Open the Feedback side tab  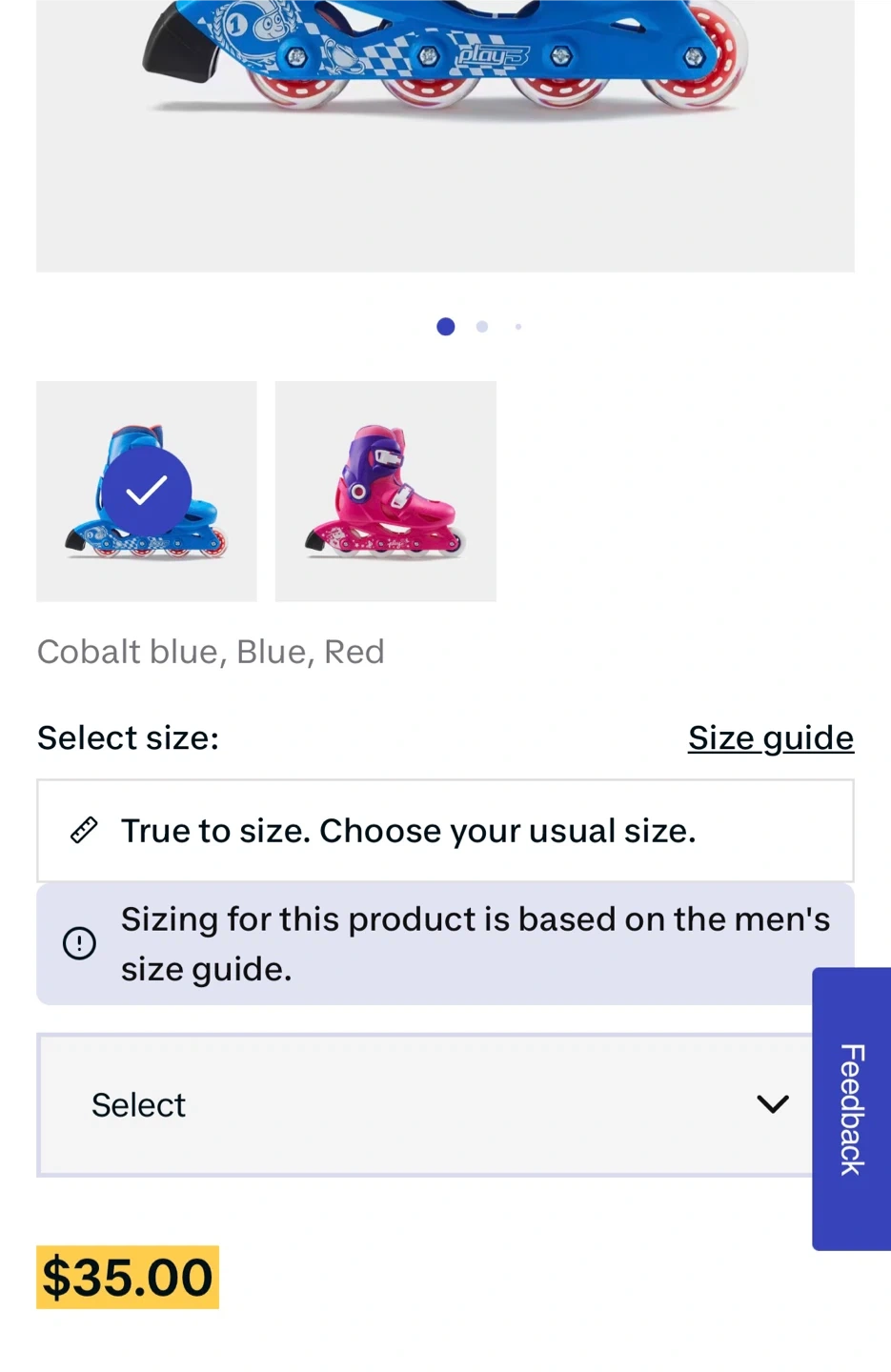coord(851,1109)
